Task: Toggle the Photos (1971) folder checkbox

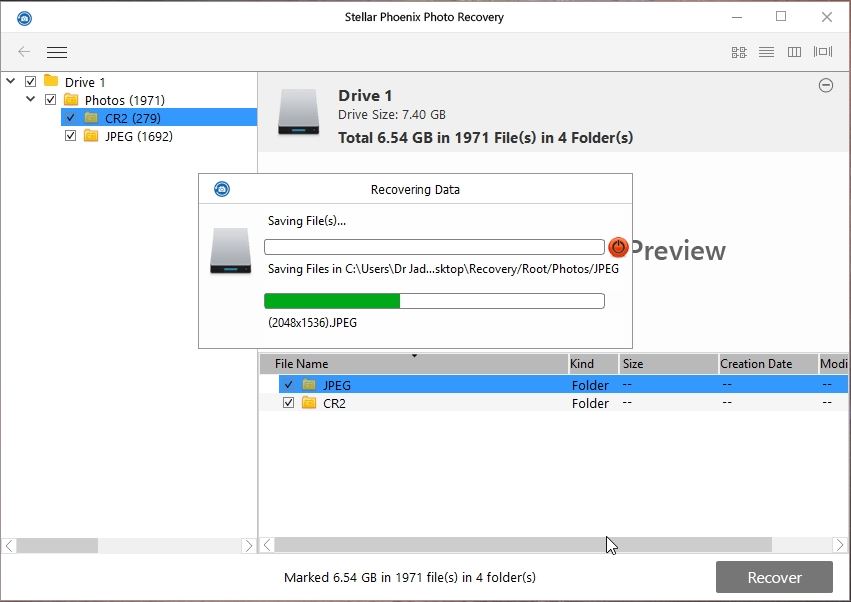Action: 51,100
